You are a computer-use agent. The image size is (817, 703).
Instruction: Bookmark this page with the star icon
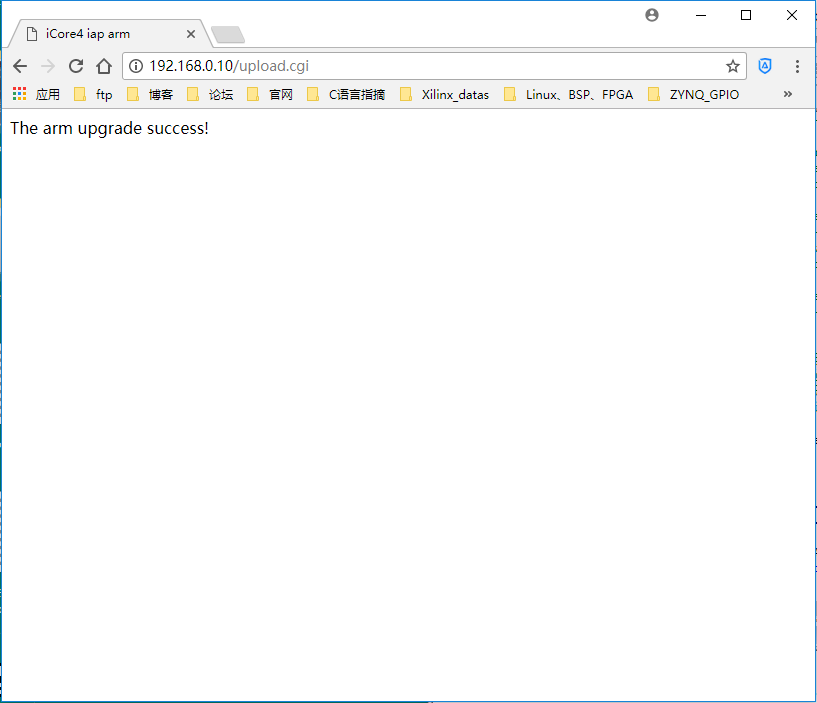point(733,66)
